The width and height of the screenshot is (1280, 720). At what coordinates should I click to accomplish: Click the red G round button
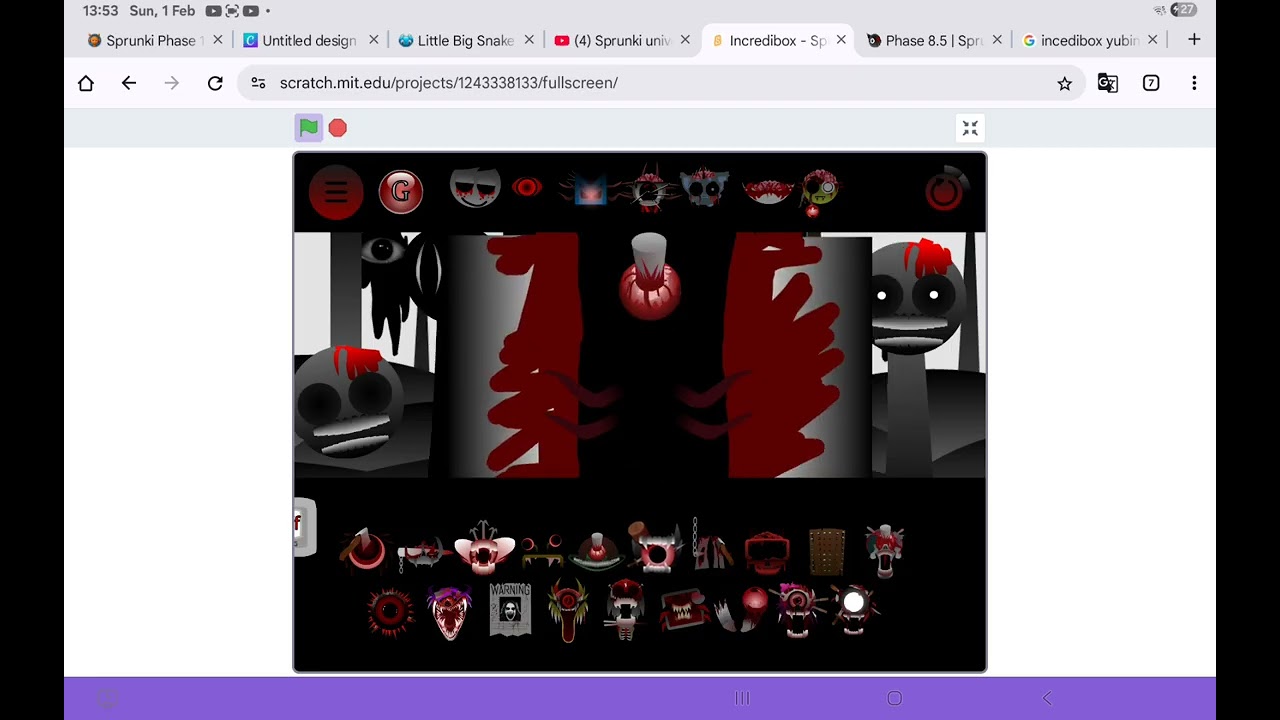pos(401,191)
